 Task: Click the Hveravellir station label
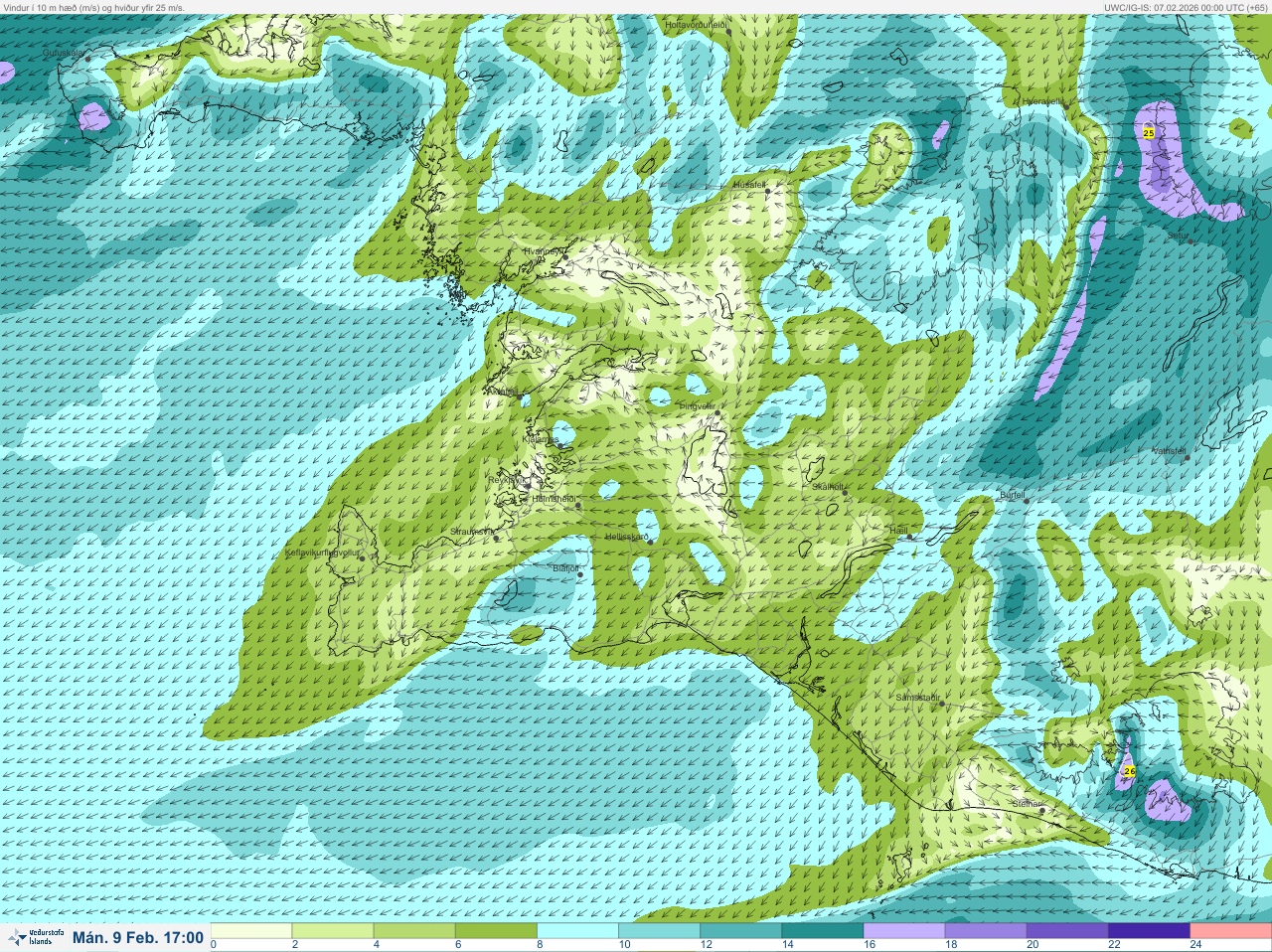click(1042, 101)
